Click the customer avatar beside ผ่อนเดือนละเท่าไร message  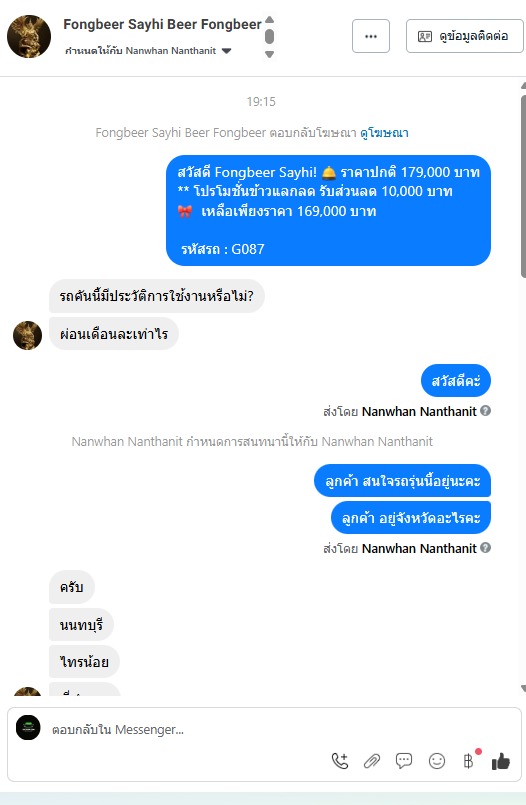pyautogui.click(x=27, y=335)
